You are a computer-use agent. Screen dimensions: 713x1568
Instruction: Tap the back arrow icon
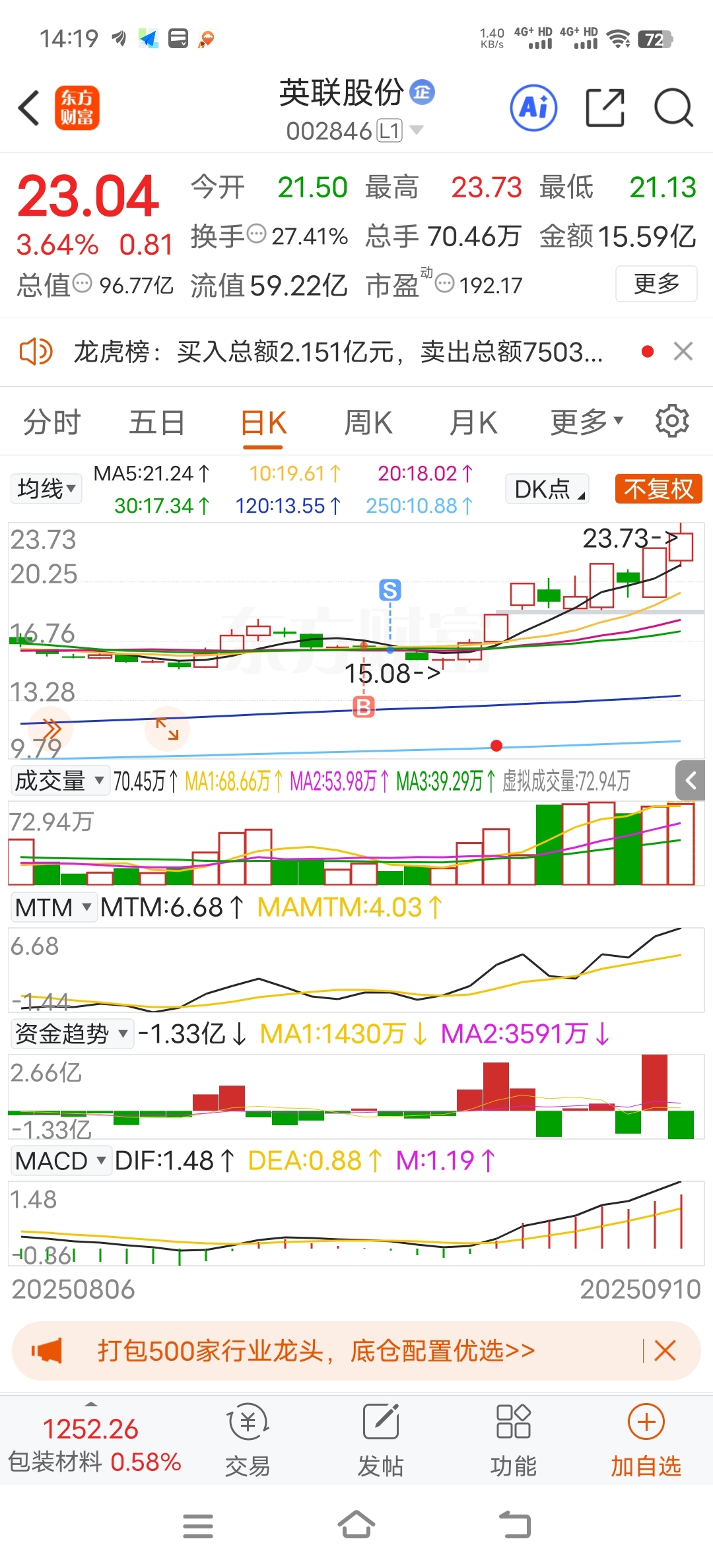pyautogui.click(x=29, y=108)
